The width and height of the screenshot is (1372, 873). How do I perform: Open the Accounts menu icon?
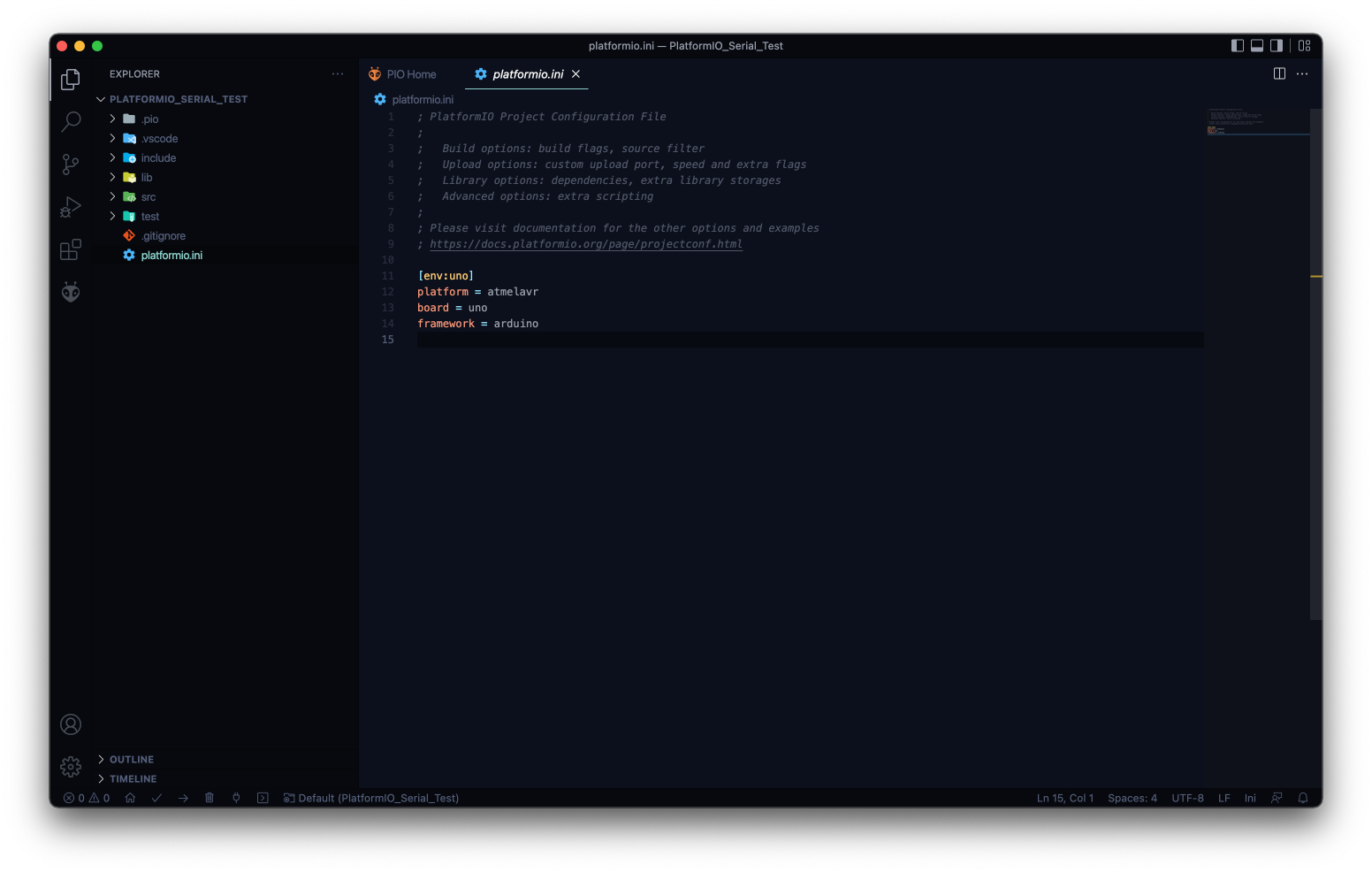click(71, 724)
